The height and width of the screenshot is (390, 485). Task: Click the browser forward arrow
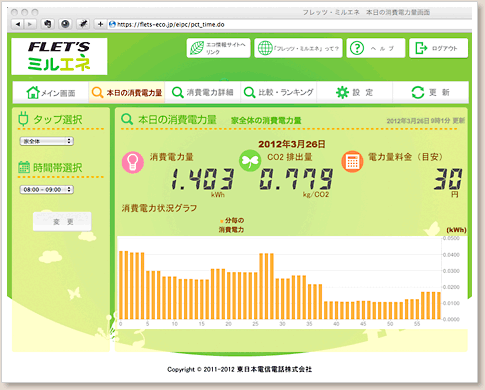tap(30, 24)
